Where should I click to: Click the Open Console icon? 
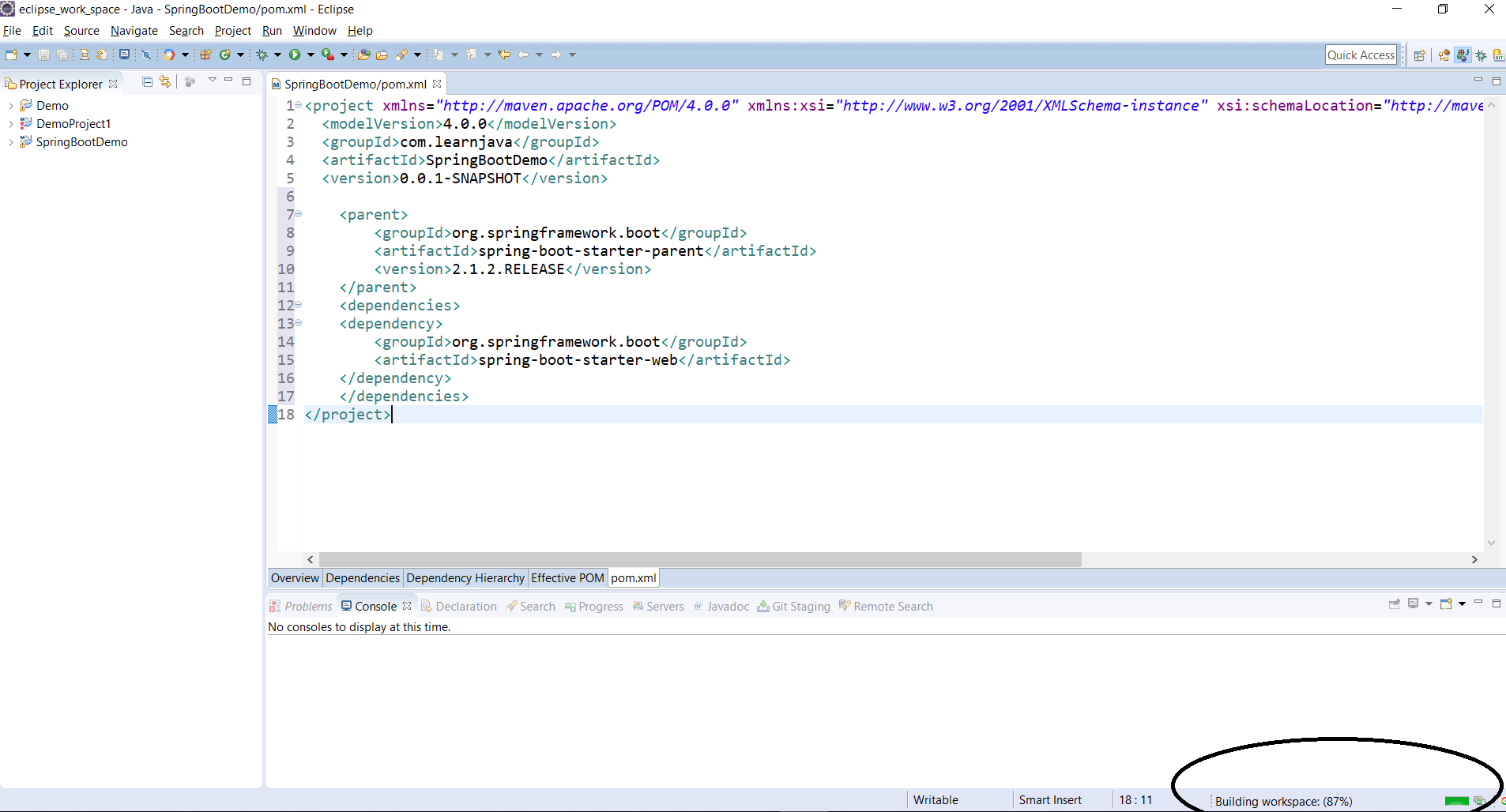(x=1446, y=604)
